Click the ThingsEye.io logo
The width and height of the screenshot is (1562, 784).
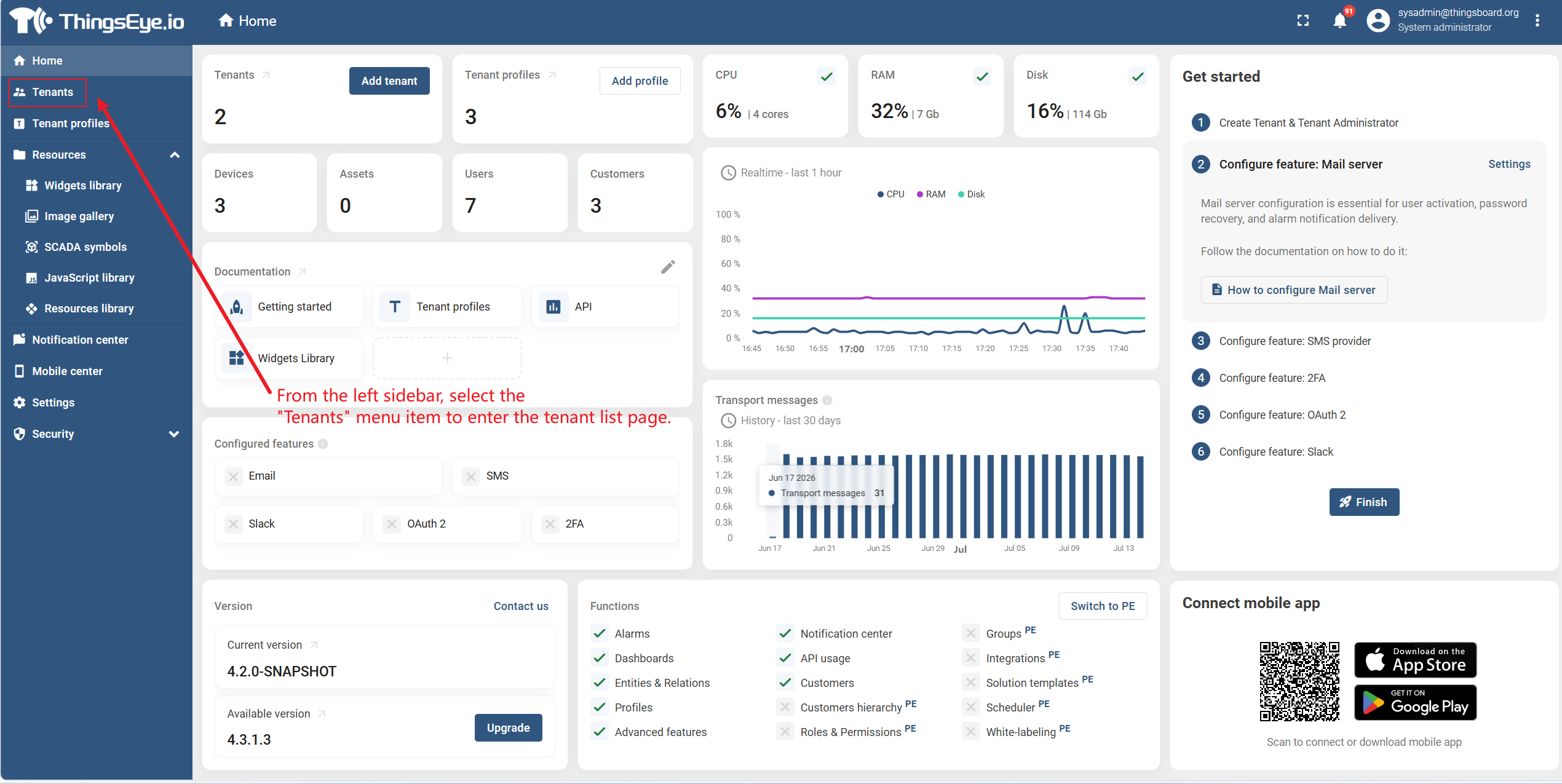point(97,21)
